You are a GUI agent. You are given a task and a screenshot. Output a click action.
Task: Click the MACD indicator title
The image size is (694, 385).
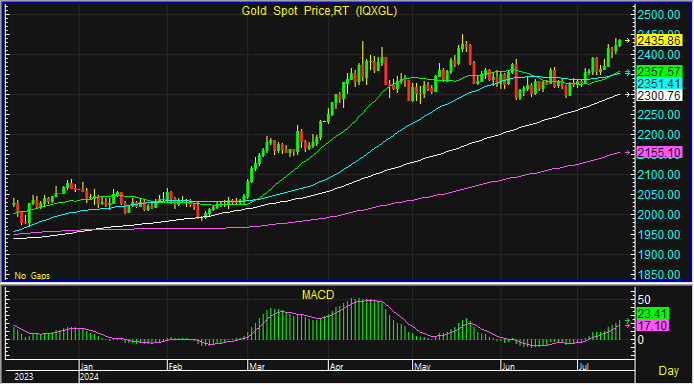point(318,295)
